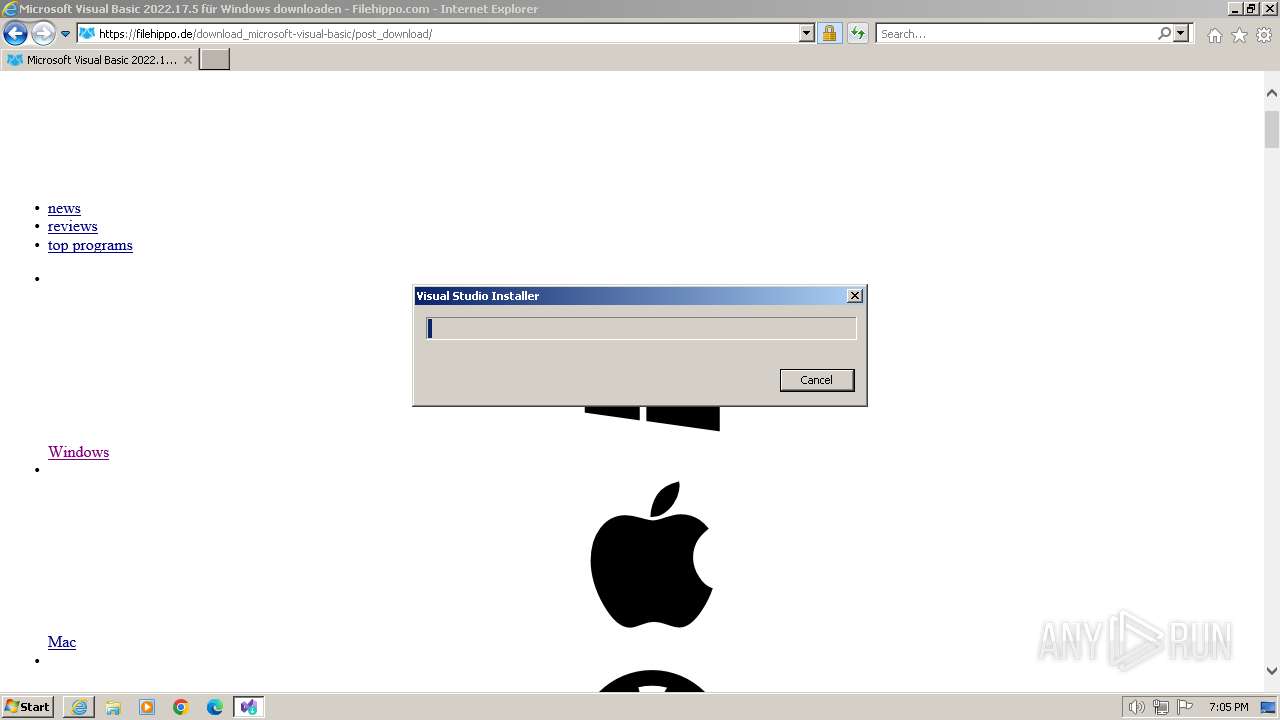Close the Microsoft Visual Basic tab
Image resolution: width=1280 pixels, height=720 pixels.
point(187,60)
